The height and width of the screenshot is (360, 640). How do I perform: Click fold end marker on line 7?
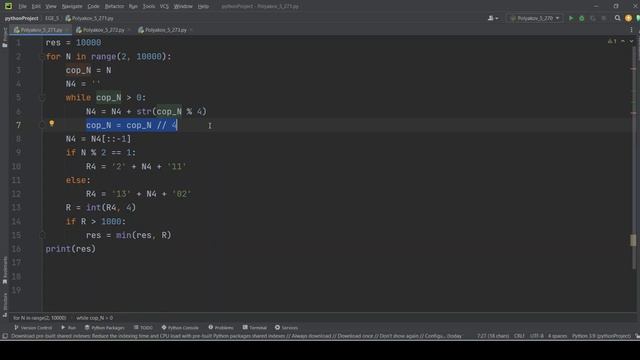click(42, 125)
